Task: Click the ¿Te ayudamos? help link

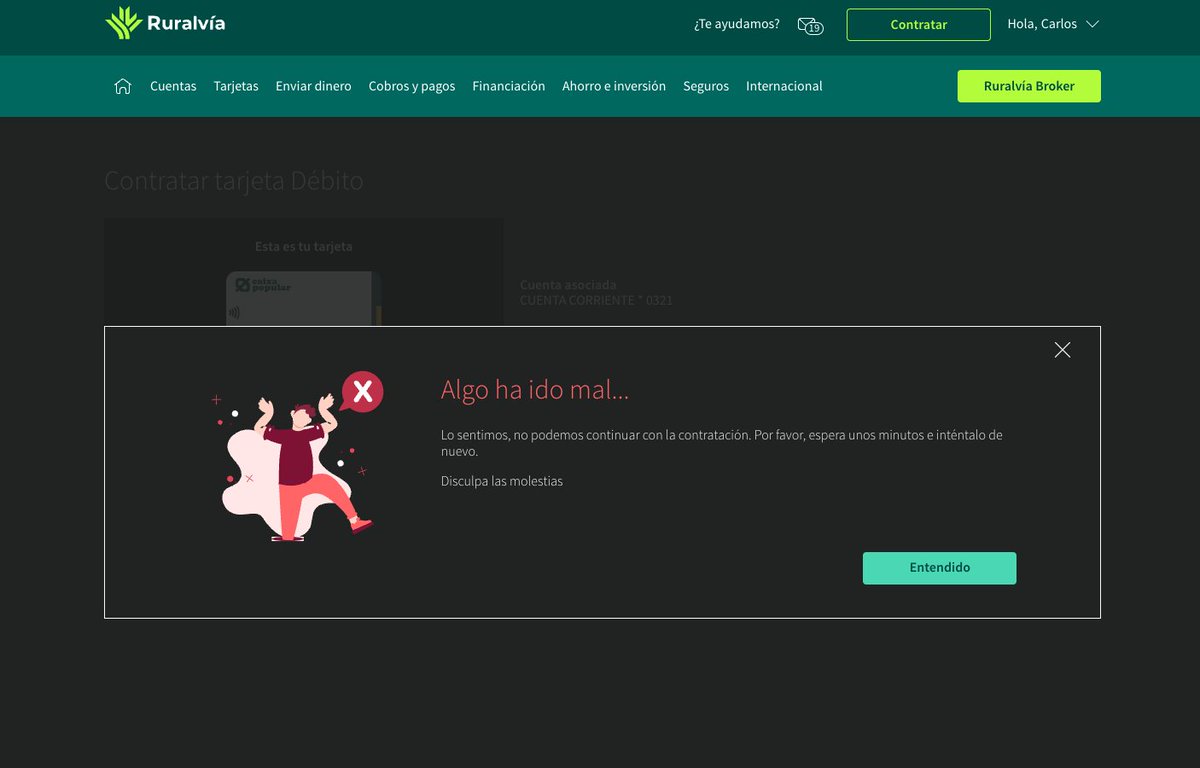Action: 736,23
